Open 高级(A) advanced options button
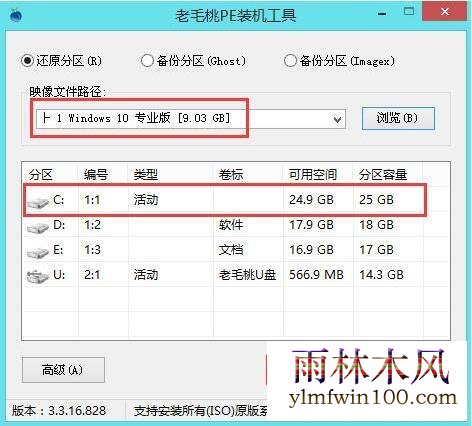 coord(63,370)
